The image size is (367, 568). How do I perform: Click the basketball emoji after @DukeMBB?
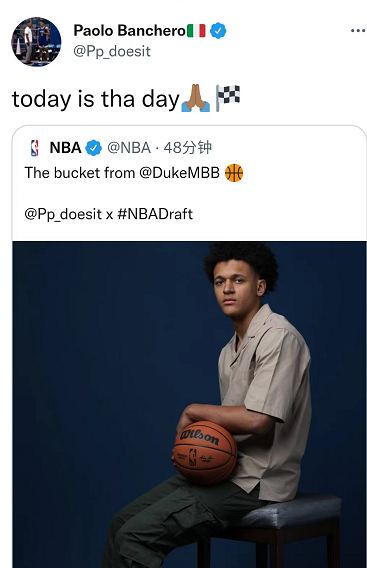tap(234, 173)
